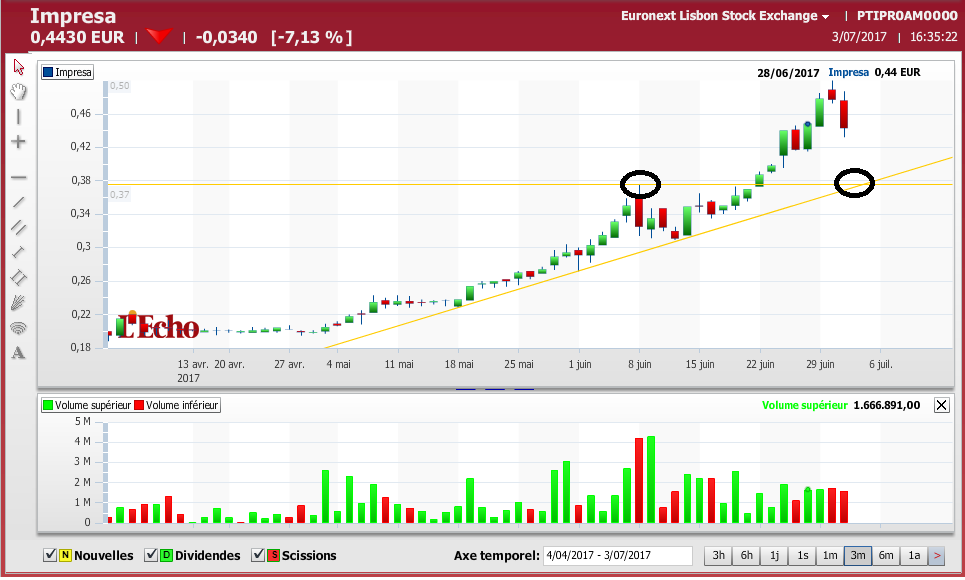
Task: Set time range to 1m
Action: point(830,555)
